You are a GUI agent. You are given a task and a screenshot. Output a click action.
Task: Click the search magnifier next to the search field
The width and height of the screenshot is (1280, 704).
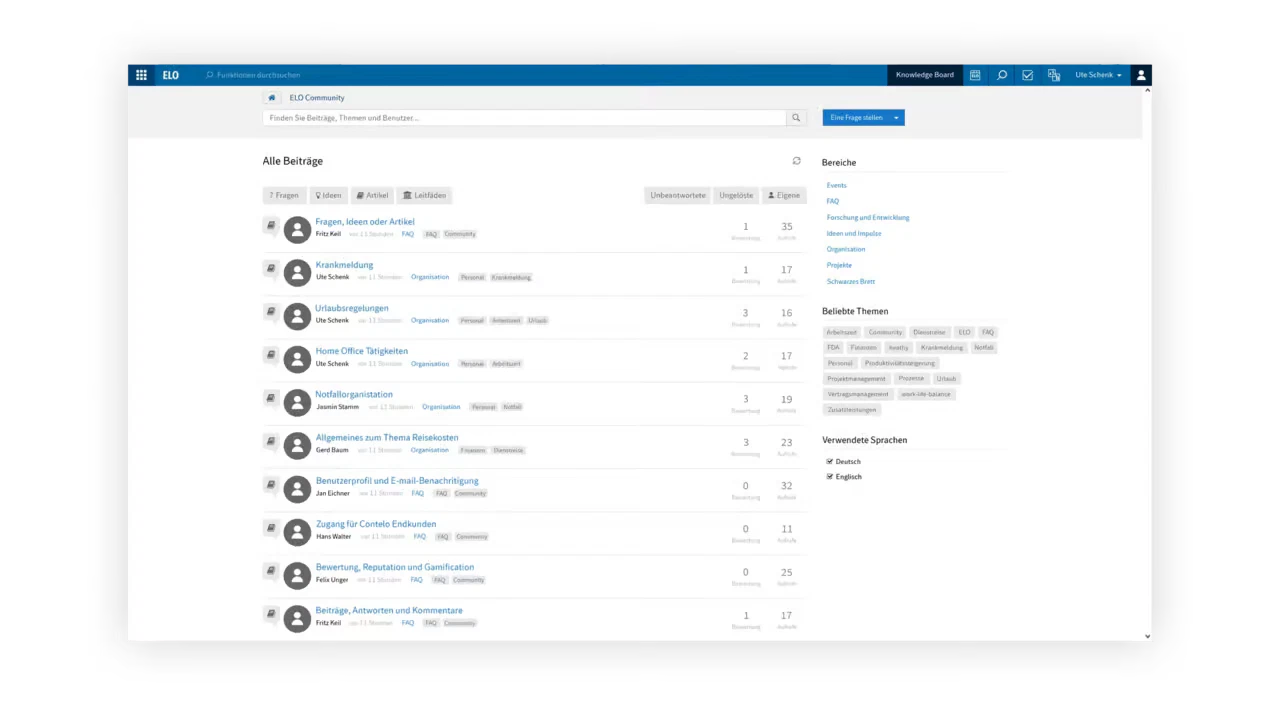[795, 117]
